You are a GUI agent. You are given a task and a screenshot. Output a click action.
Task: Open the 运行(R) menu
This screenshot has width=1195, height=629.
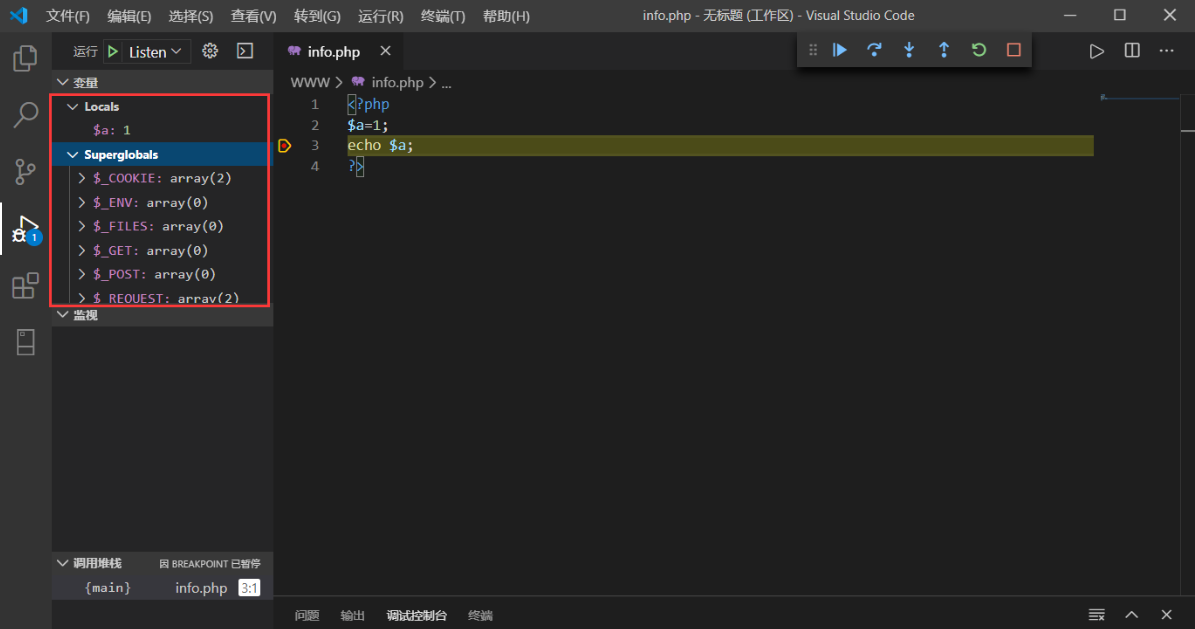coord(380,15)
